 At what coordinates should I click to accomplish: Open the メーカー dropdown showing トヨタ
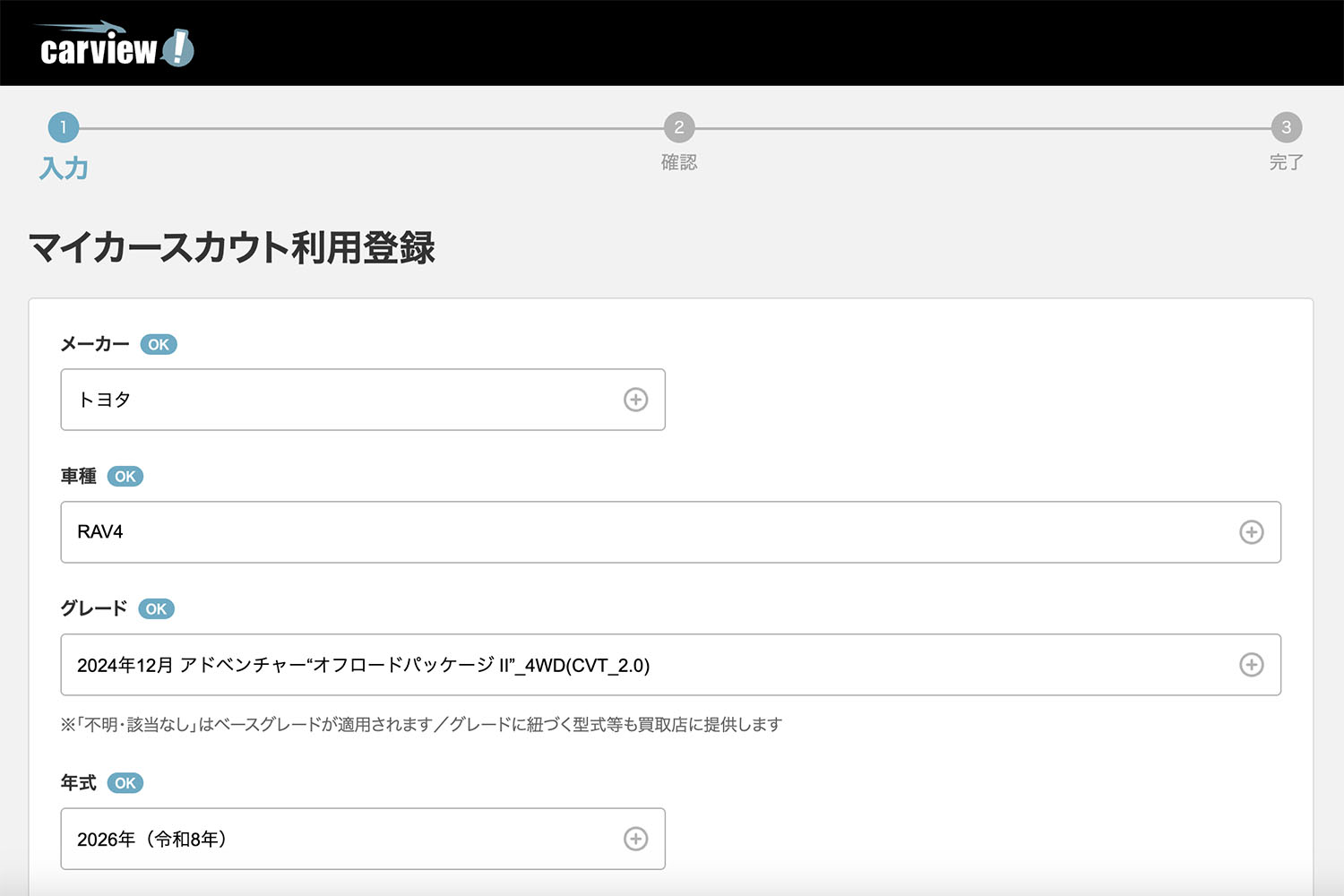tap(363, 400)
